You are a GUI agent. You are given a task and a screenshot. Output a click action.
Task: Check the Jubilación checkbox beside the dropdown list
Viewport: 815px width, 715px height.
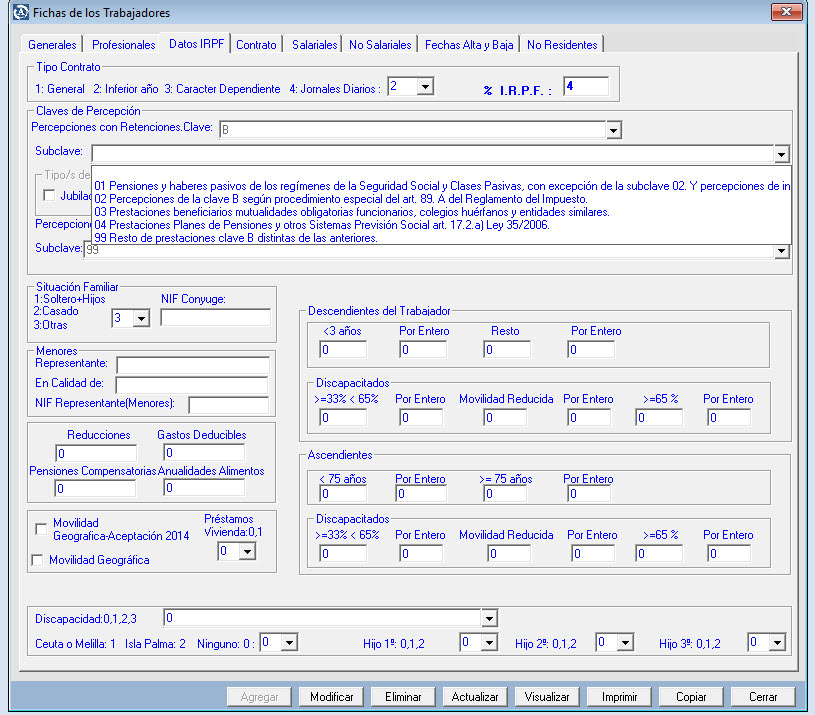click(x=49, y=195)
